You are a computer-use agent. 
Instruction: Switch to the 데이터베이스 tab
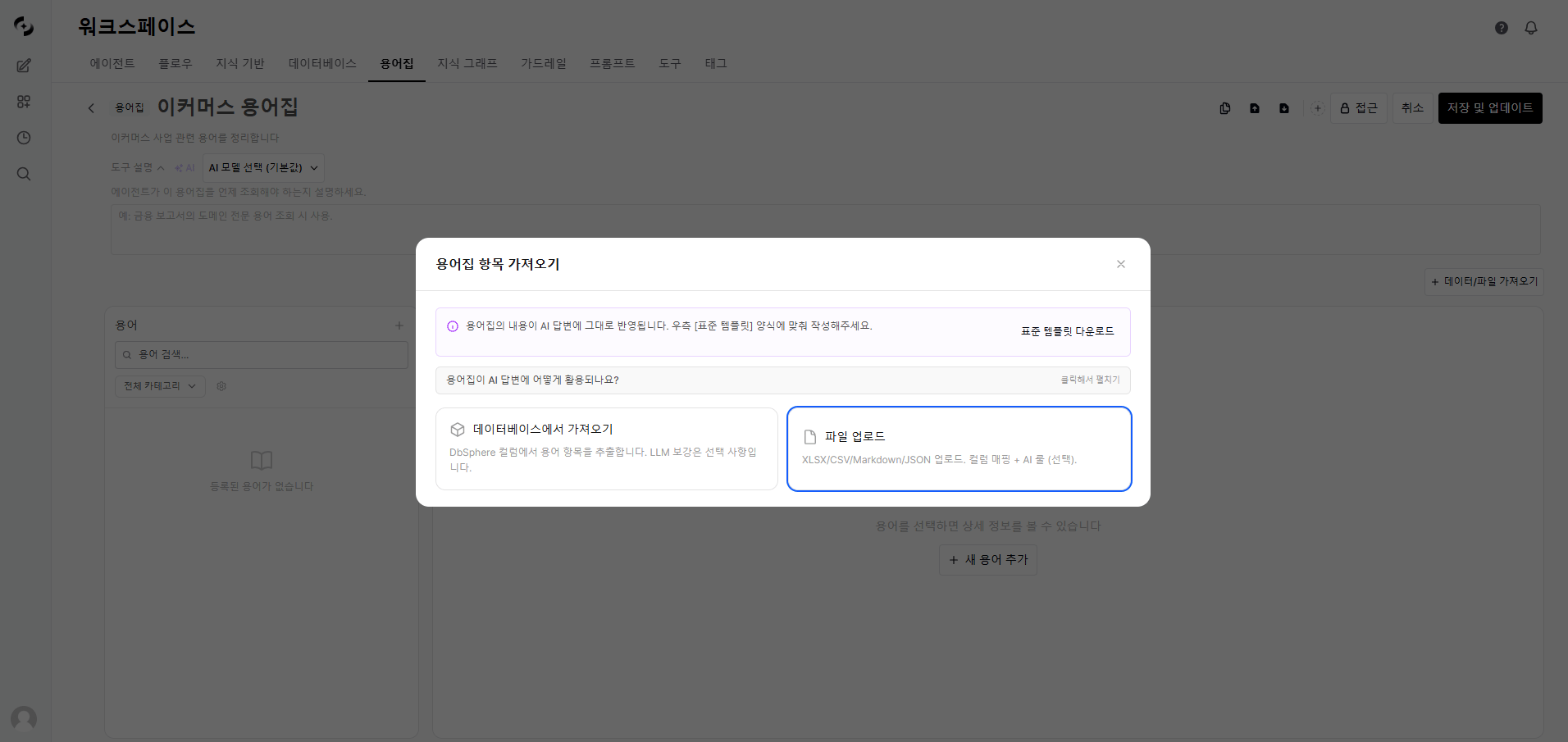pos(322,63)
